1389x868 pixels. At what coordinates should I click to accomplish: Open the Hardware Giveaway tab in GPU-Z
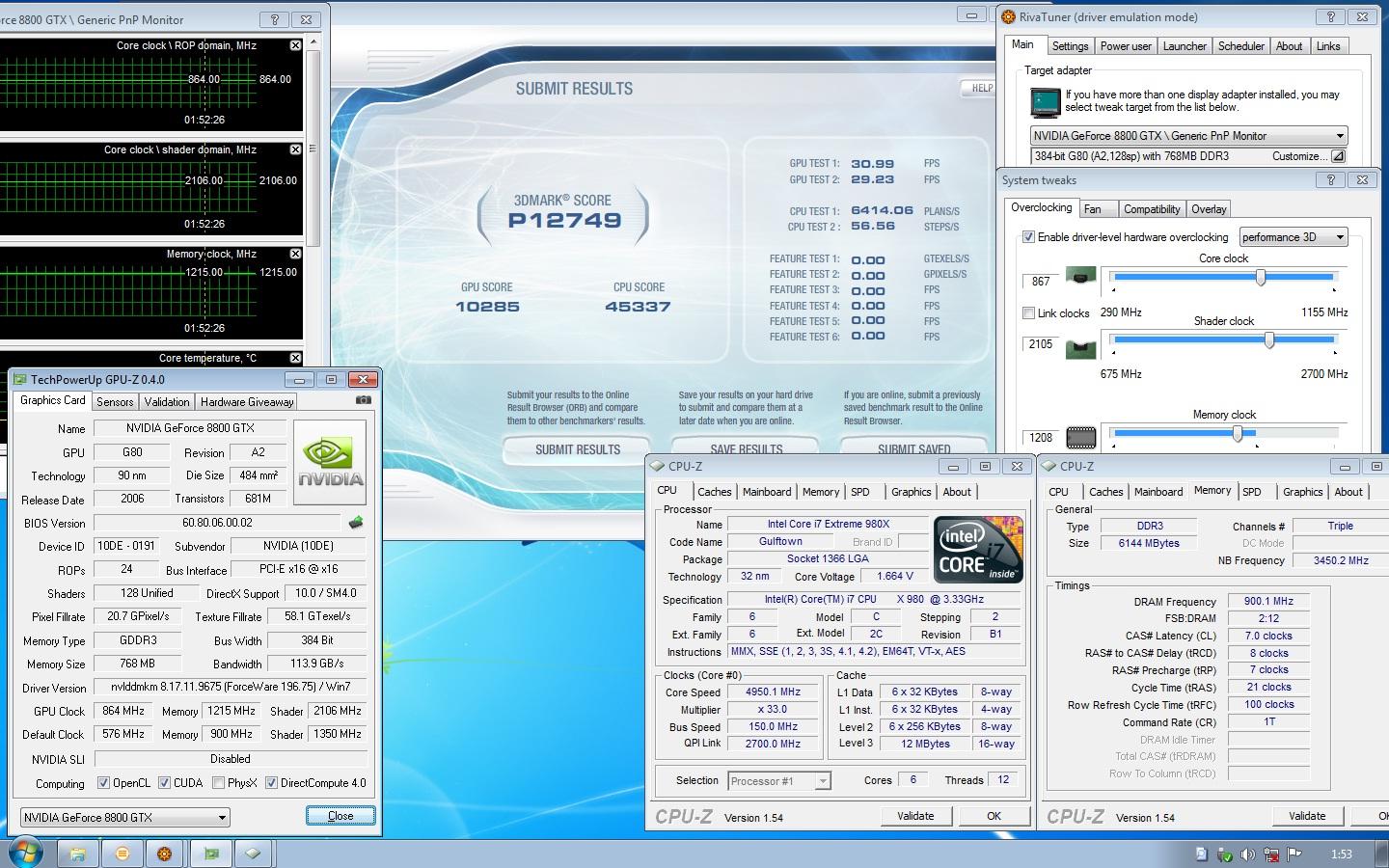pyautogui.click(x=247, y=402)
